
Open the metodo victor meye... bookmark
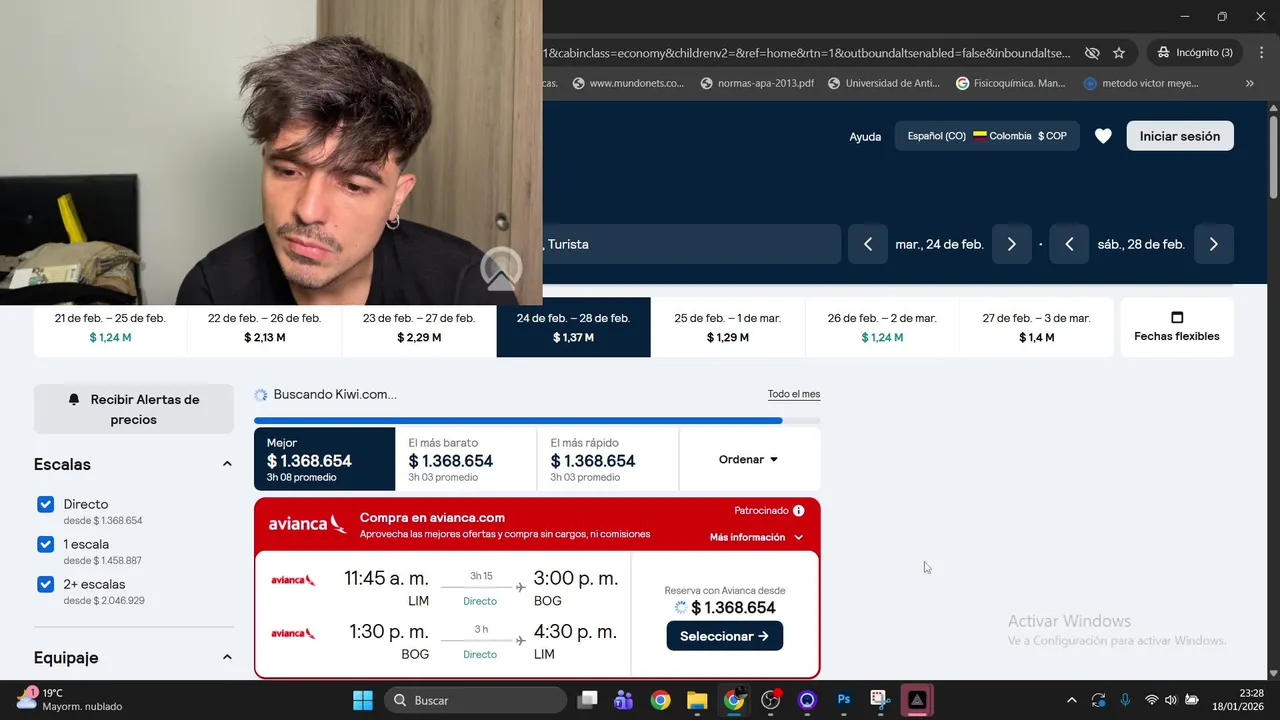click(1141, 84)
